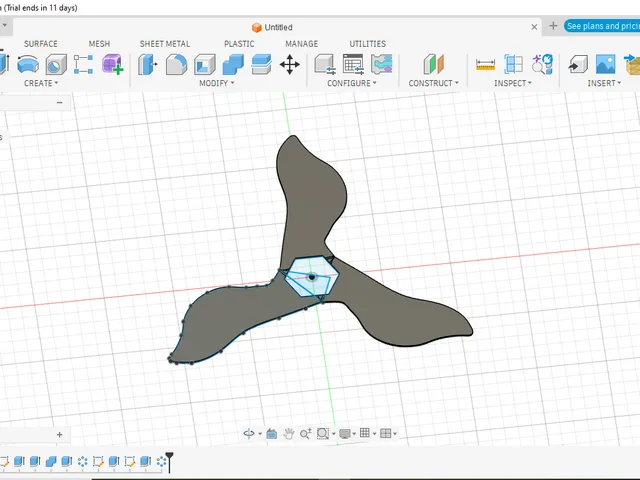Image resolution: width=640 pixels, height=480 pixels.
Task: Click the teal puzzle-shaped Configure icon
Action: coord(382,64)
